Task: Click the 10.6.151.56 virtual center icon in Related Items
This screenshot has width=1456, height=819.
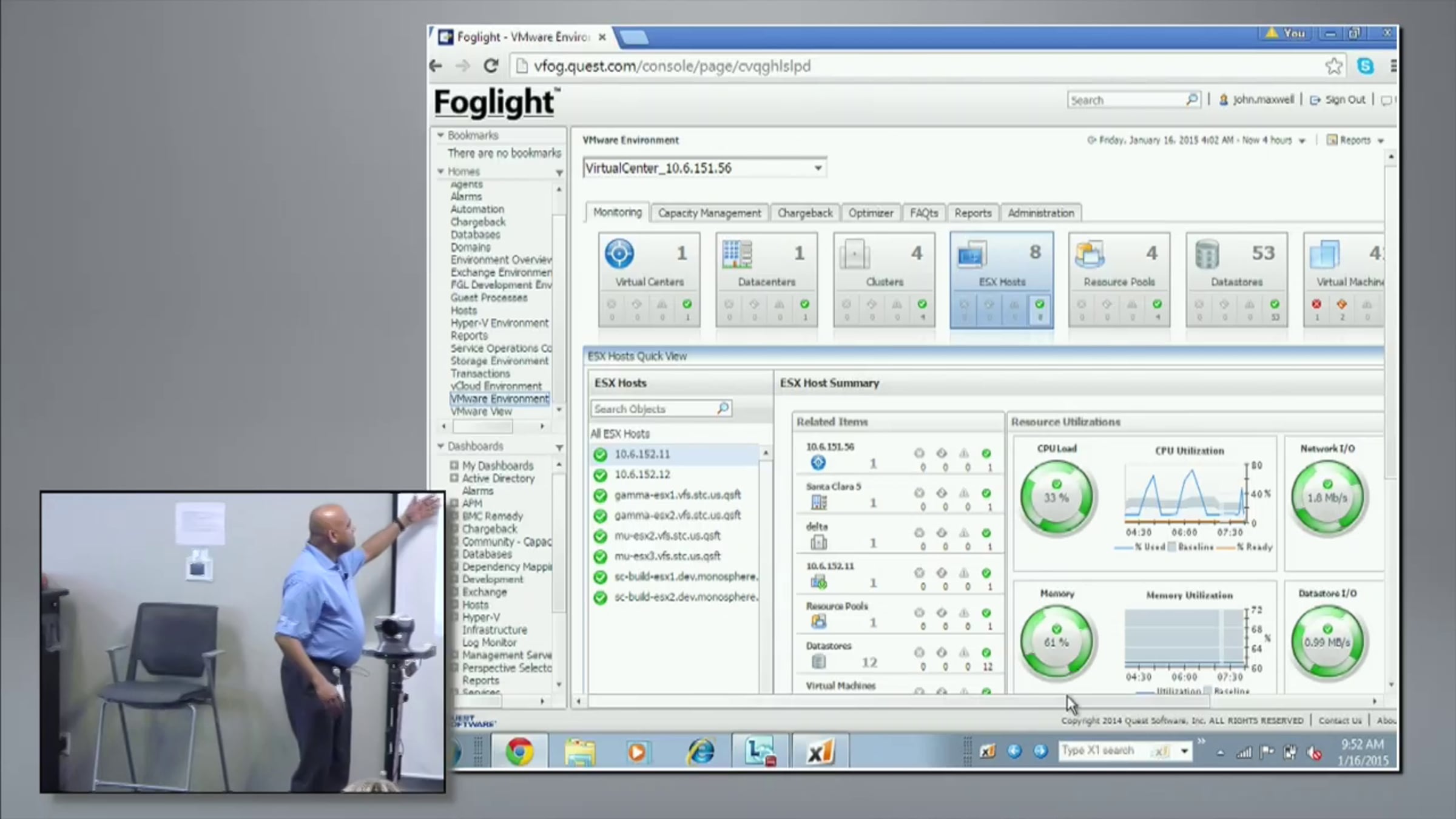Action: [x=818, y=463]
